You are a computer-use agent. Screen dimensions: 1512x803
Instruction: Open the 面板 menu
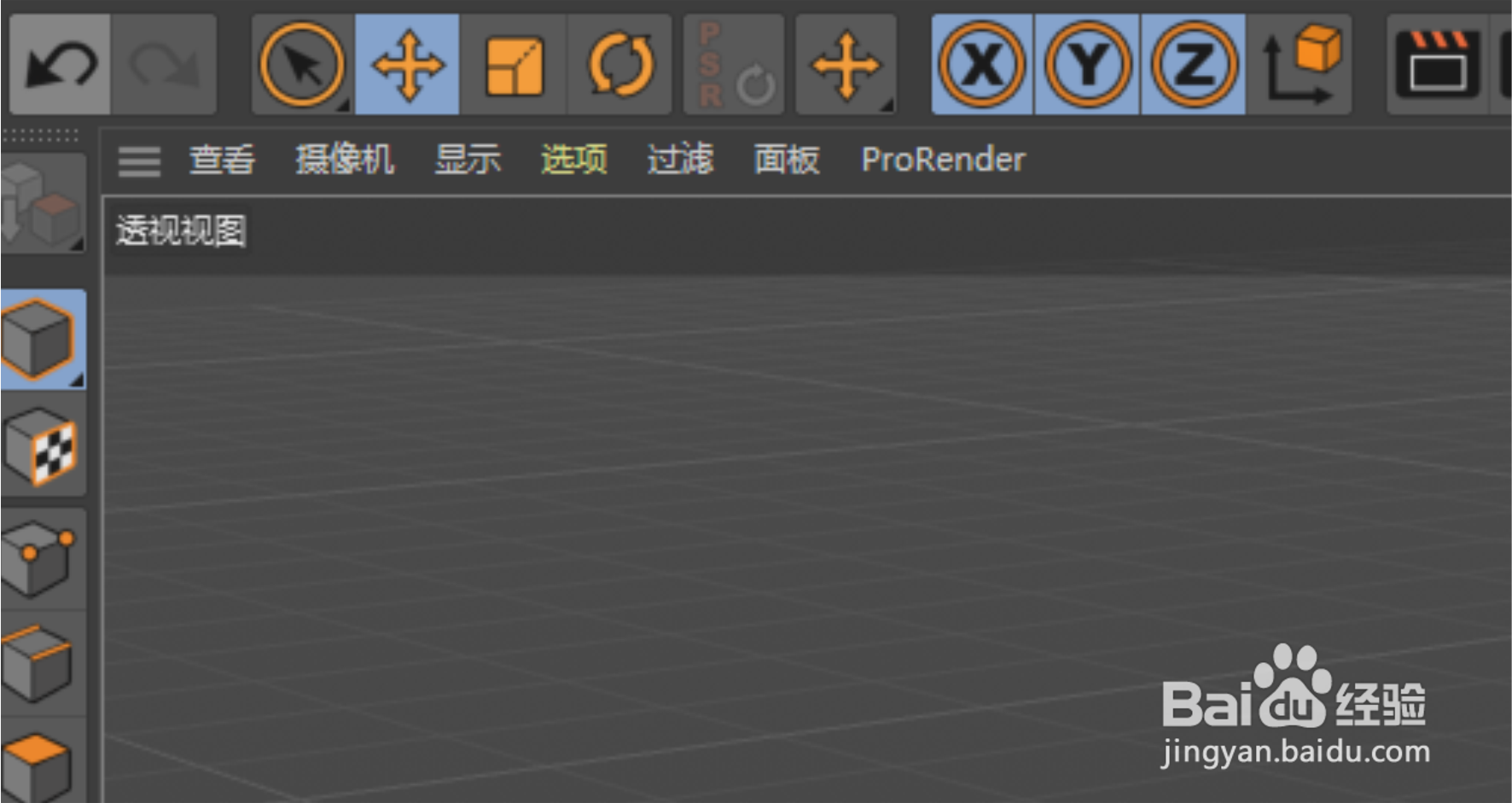787,160
